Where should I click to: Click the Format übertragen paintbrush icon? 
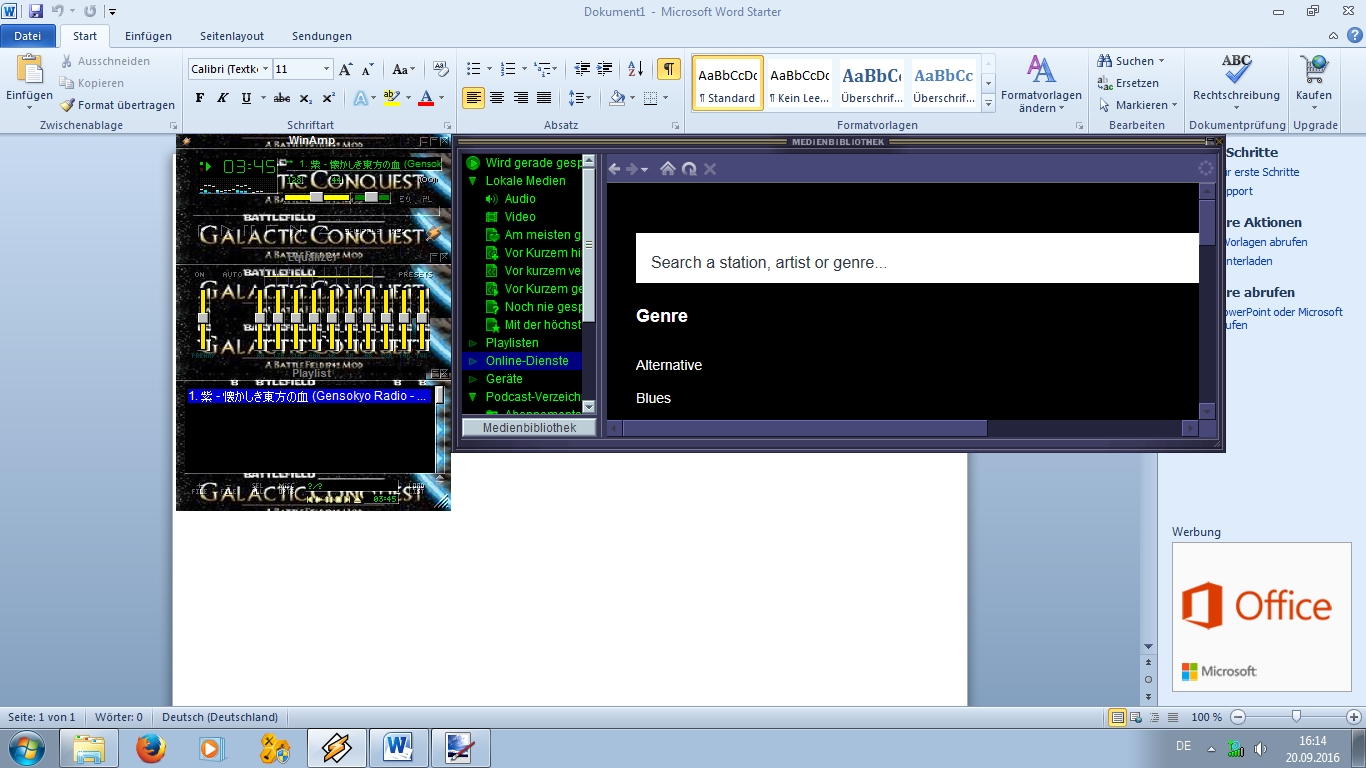coord(67,105)
